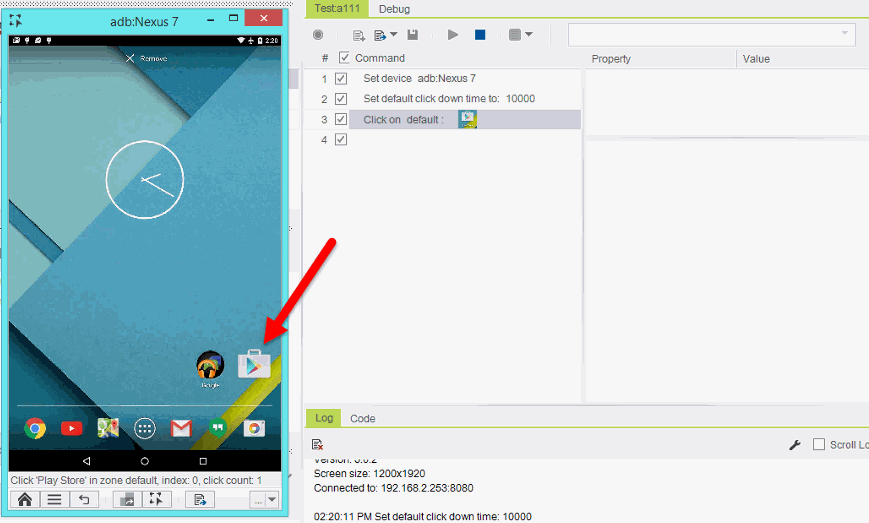The height and width of the screenshot is (523, 869).
Task: Clear the log with the delete log icon
Action: tap(317, 444)
